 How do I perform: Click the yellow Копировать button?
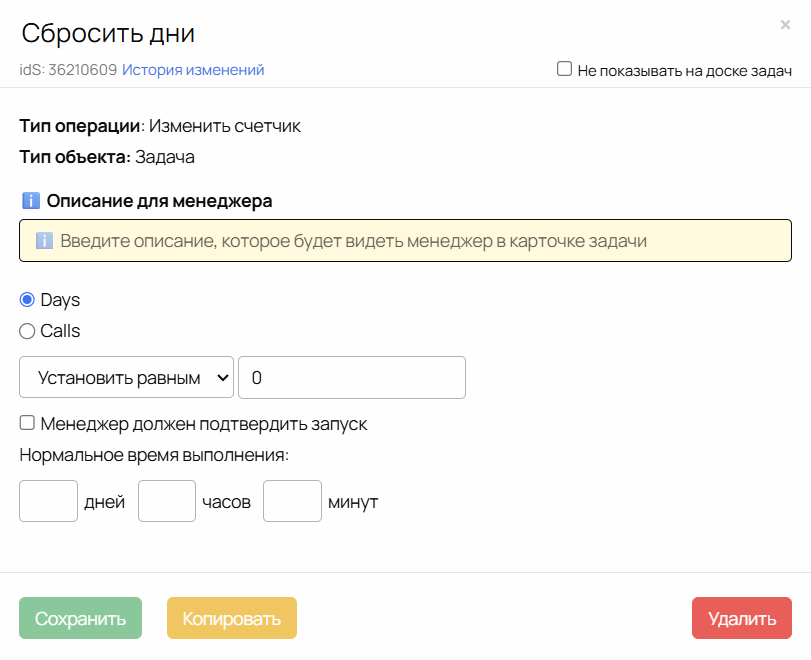[232, 618]
